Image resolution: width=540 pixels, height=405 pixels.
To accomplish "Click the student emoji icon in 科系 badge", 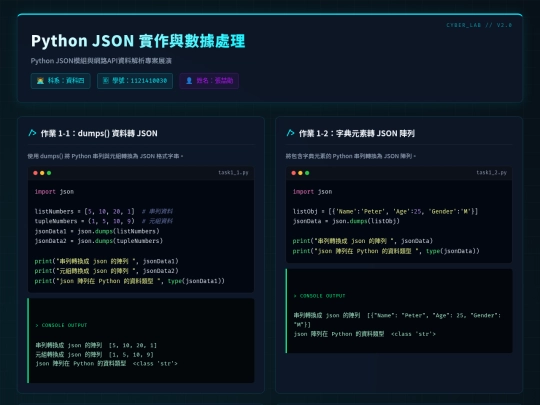I will coord(40,81).
